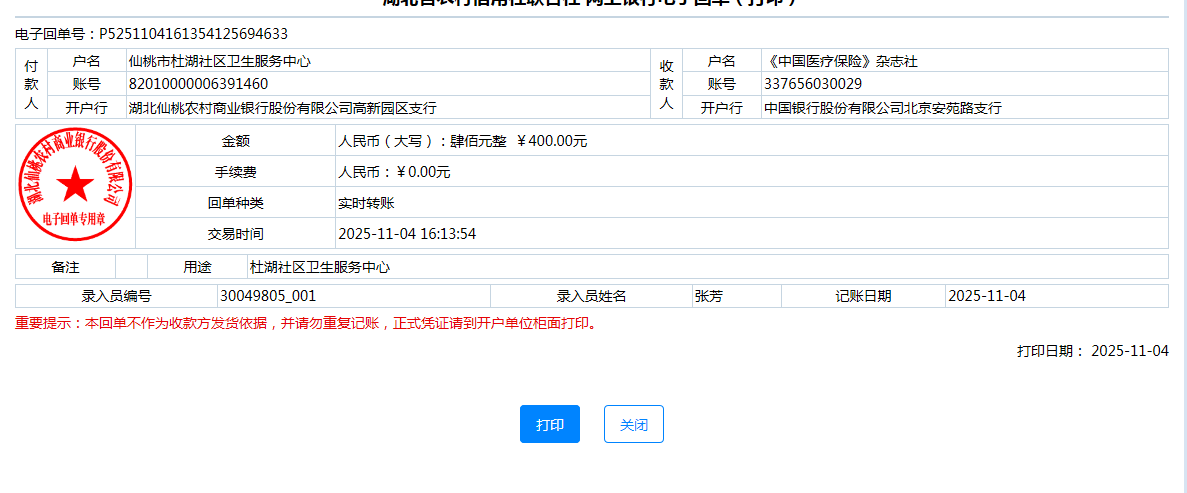Click payee name 《中国医疗保险》杂志社
The height and width of the screenshot is (493, 1187).
tap(840, 61)
